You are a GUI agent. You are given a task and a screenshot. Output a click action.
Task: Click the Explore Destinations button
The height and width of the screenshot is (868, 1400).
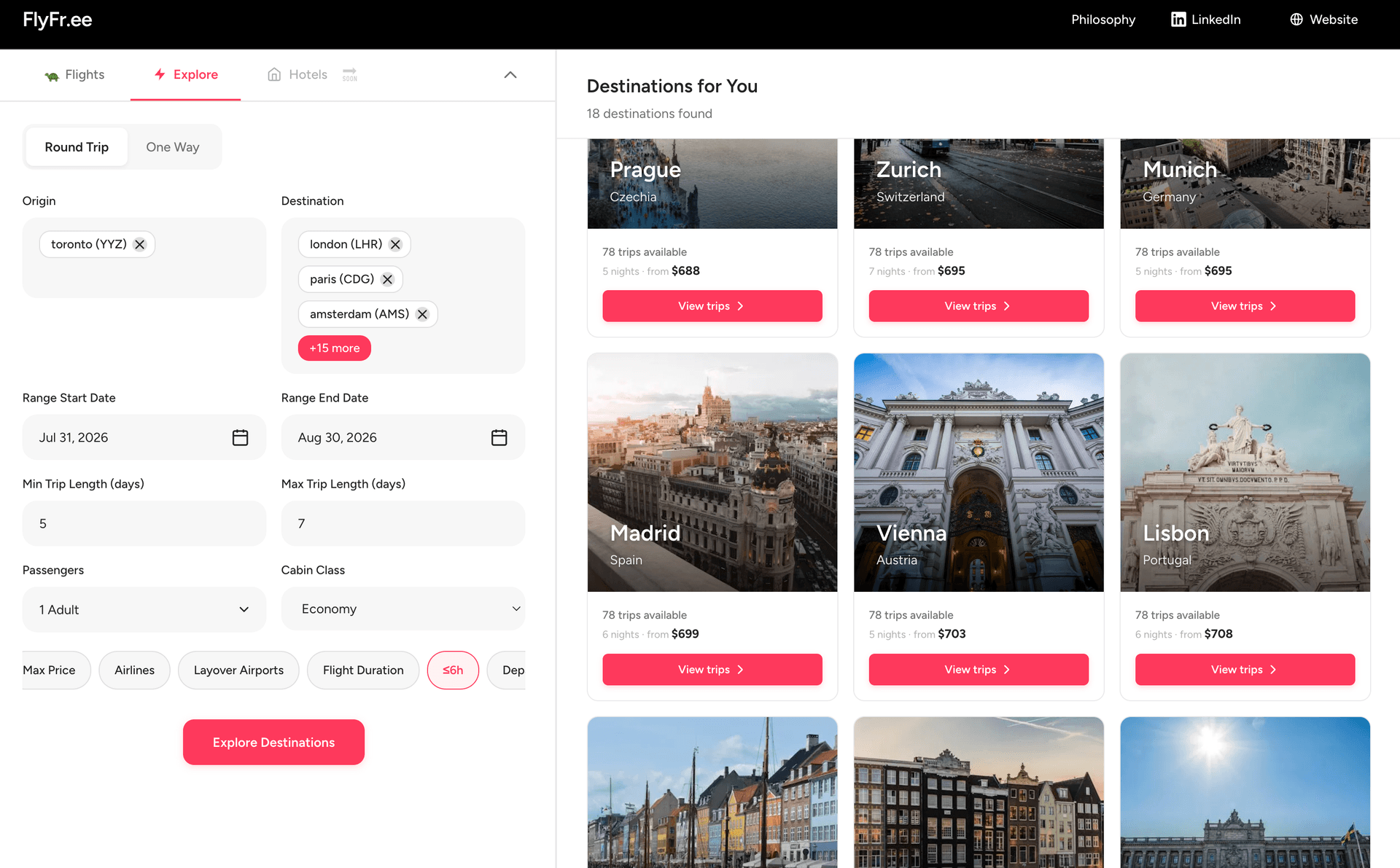click(x=273, y=742)
